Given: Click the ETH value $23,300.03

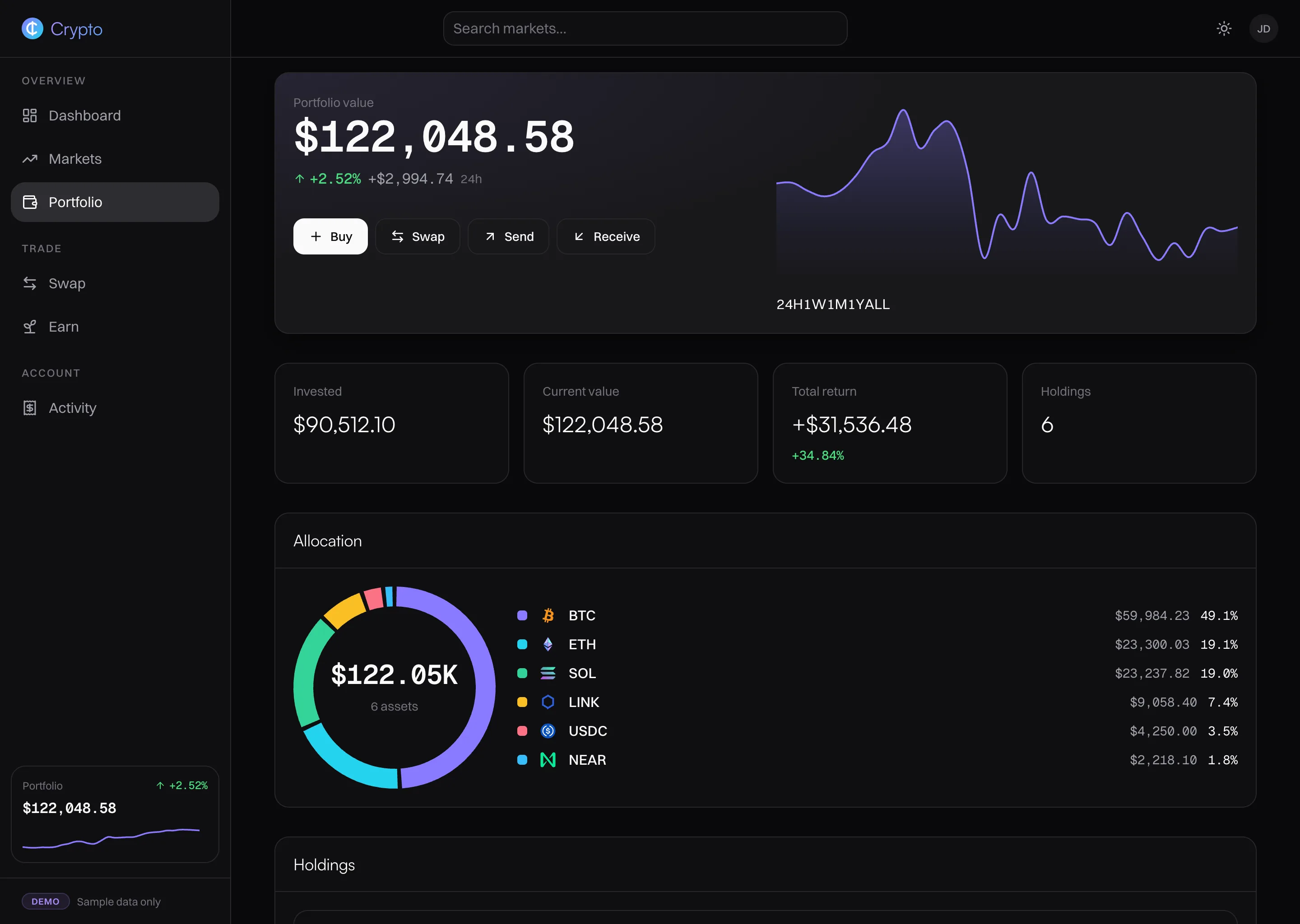Looking at the screenshot, I should click(1151, 644).
